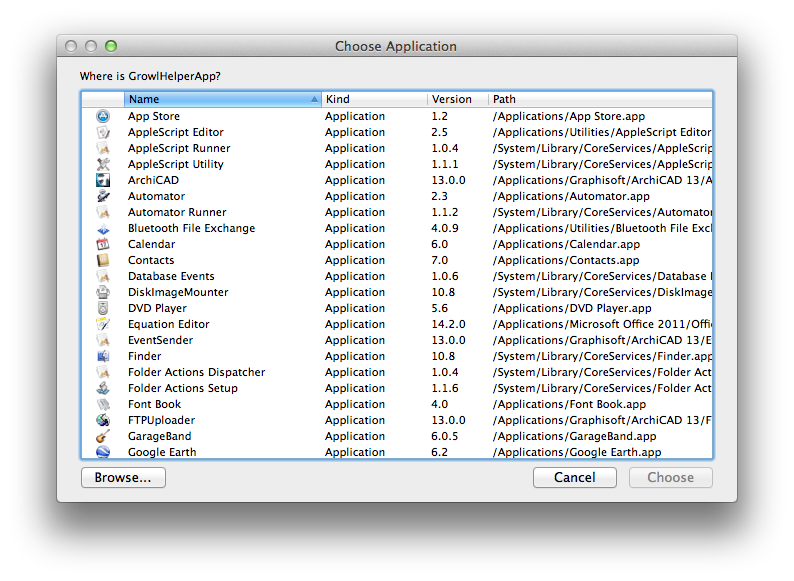Click the path /Applications/DVD Player.app
Image resolution: width=794 pixels, height=581 pixels.
[x=572, y=308]
